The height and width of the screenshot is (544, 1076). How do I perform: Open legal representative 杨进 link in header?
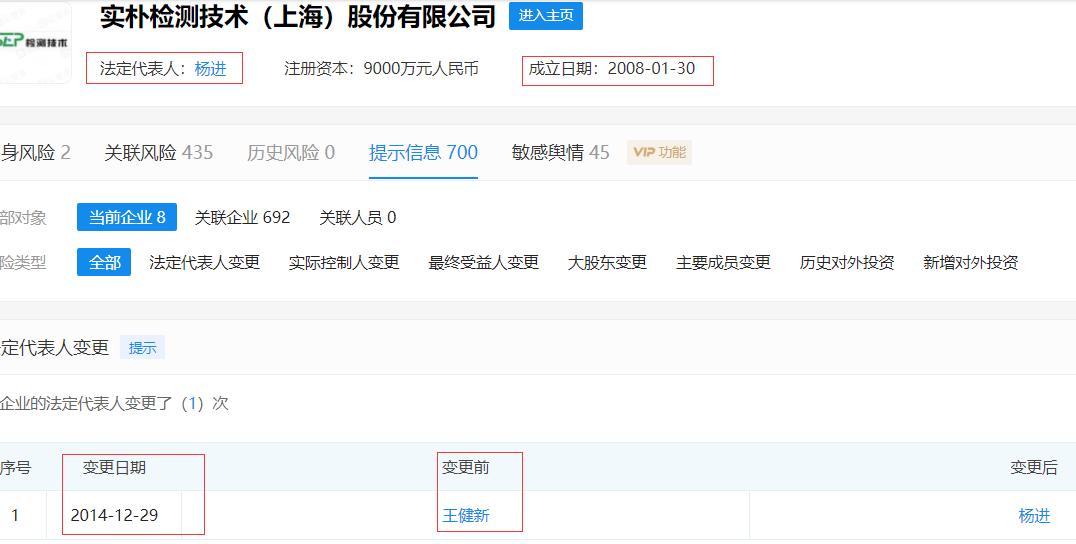[211, 69]
